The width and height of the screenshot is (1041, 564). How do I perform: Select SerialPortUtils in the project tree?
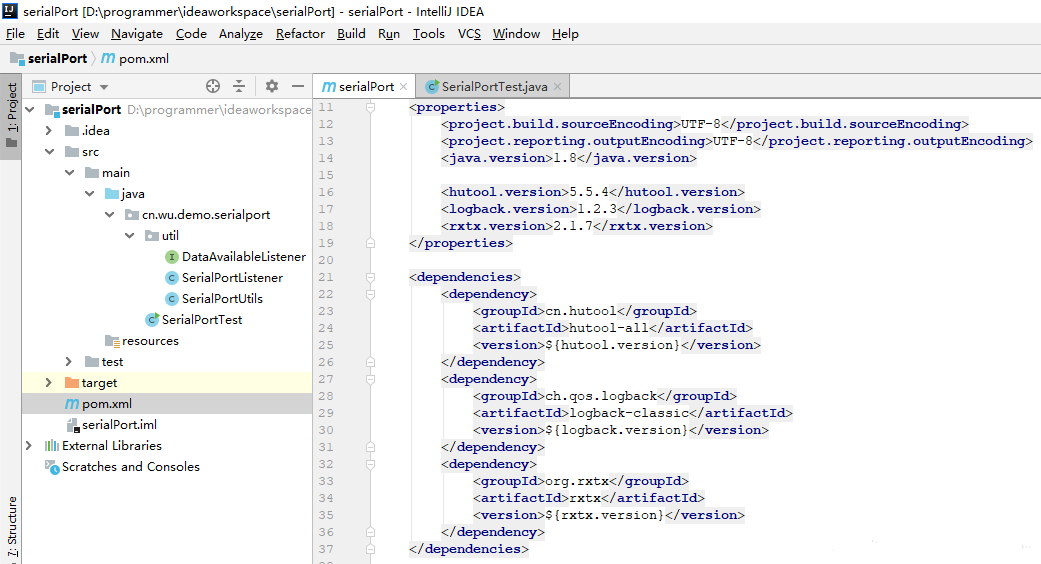[222, 299]
